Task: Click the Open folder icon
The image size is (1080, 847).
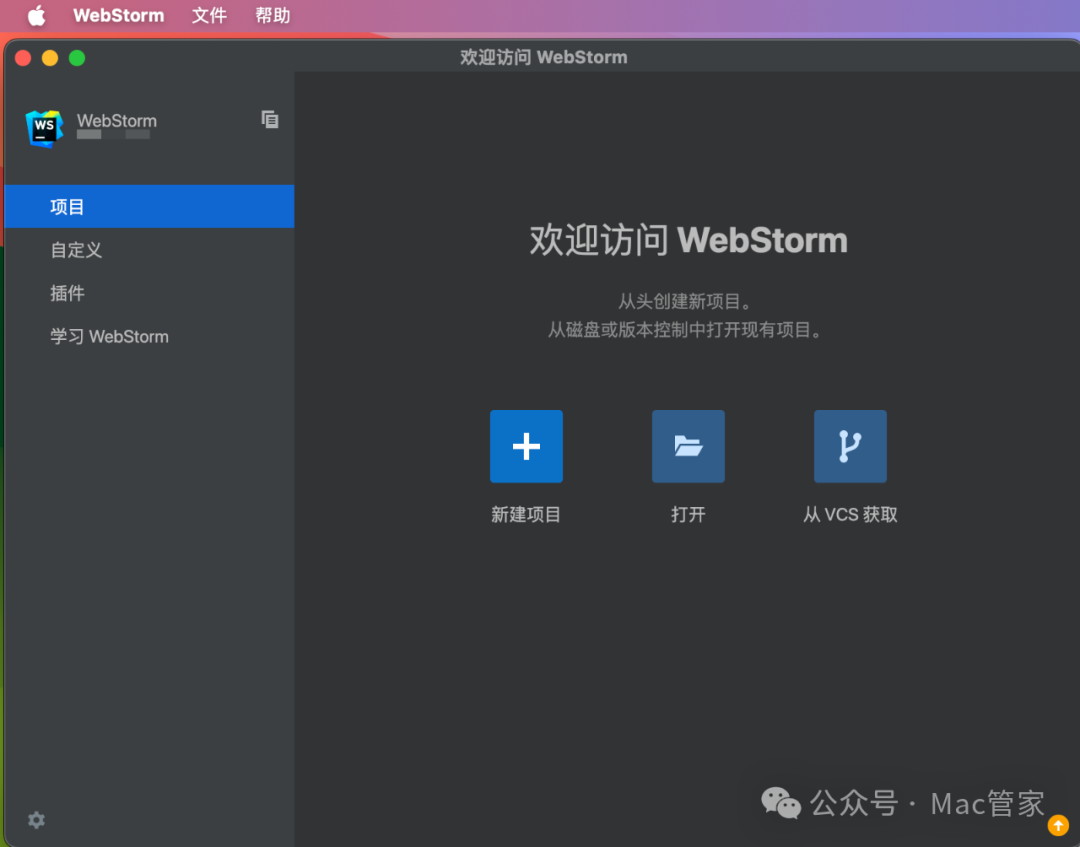Action: [688, 446]
